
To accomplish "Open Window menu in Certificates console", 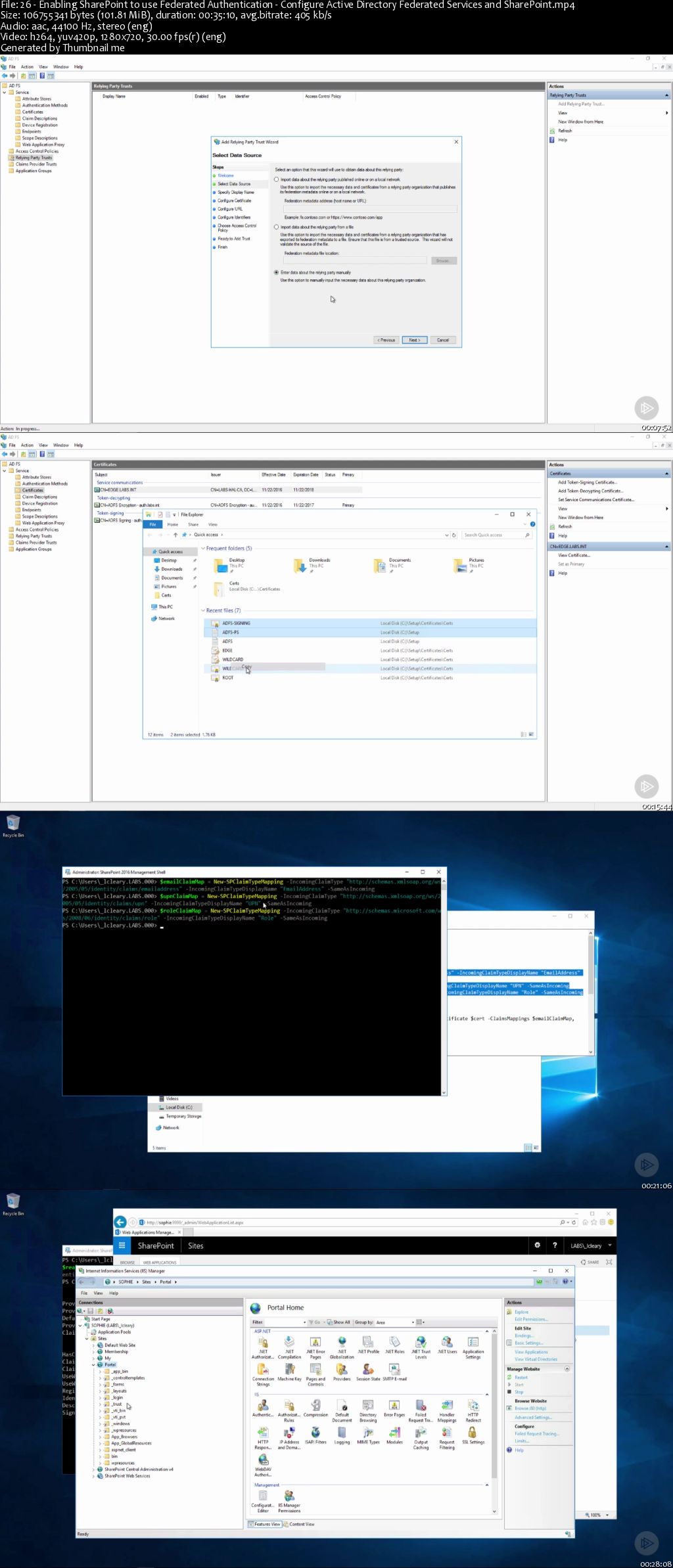I will (60, 445).
